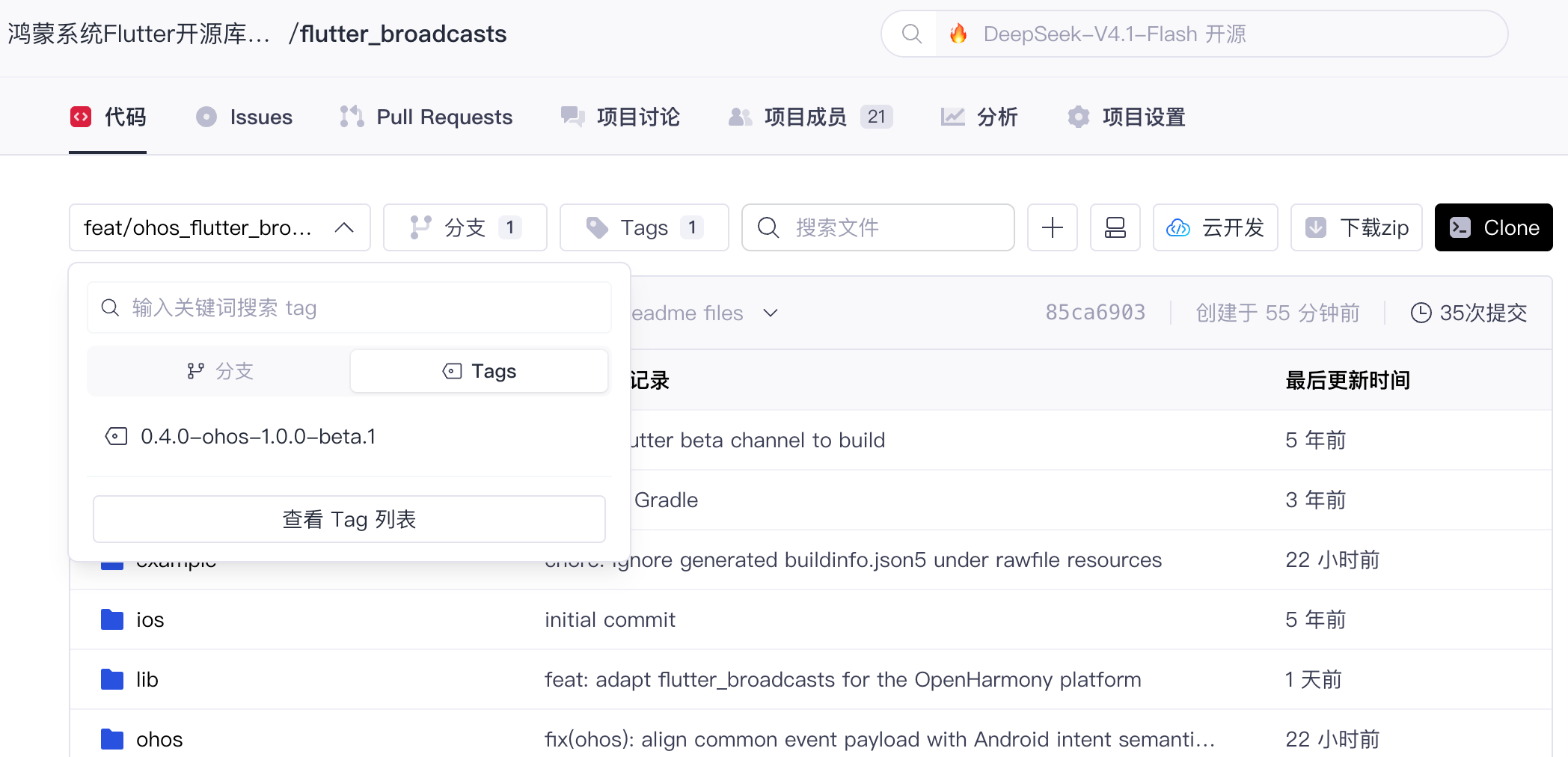The height and width of the screenshot is (757, 1568).
Task: Open the ios folder name
Action: coord(150,619)
